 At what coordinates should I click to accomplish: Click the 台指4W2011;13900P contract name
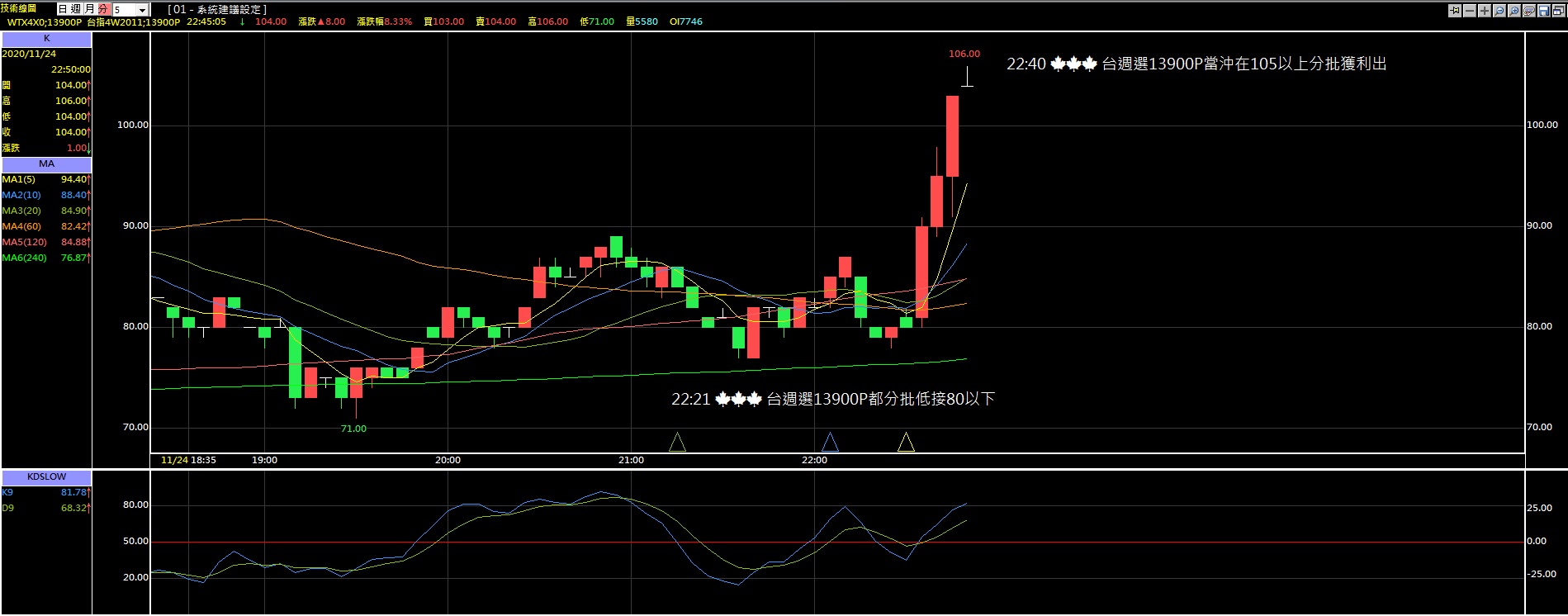coord(133,22)
